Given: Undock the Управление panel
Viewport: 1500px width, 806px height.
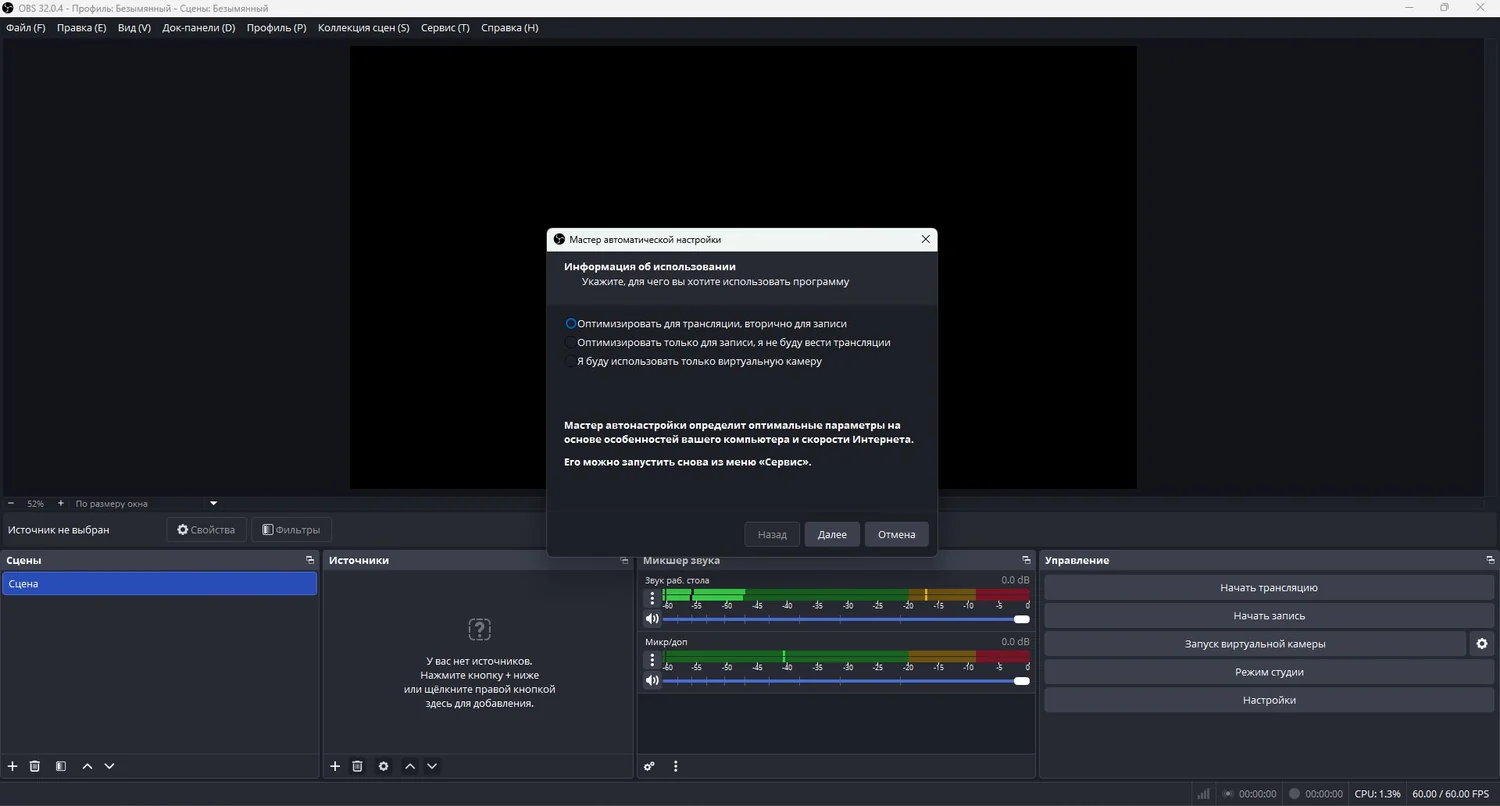Looking at the screenshot, I should tap(1490, 560).
